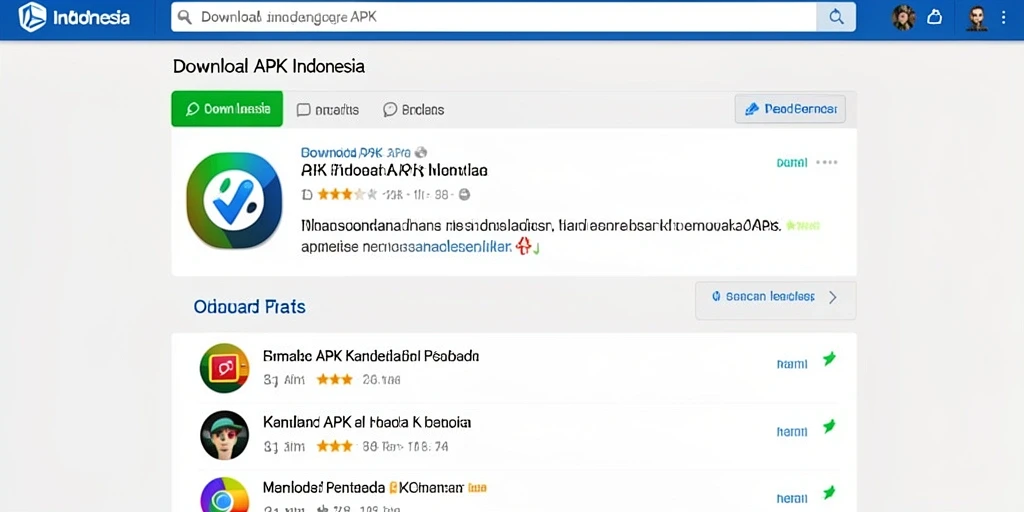Click green star on third list row
Screen dimensions: 1024x512
829,492
